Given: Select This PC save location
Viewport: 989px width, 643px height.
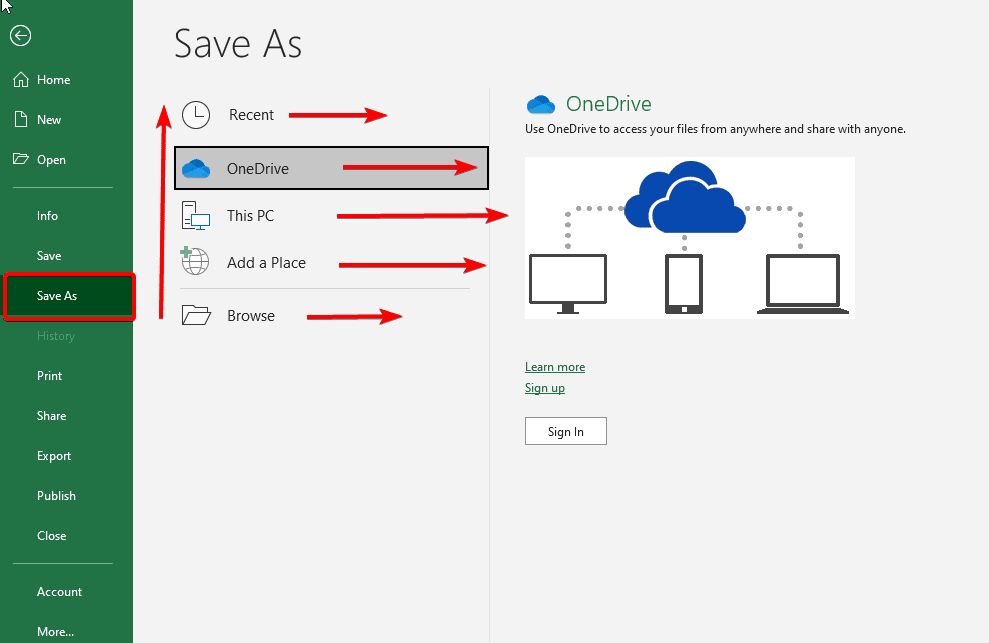Looking at the screenshot, I should pyautogui.click(x=331, y=215).
